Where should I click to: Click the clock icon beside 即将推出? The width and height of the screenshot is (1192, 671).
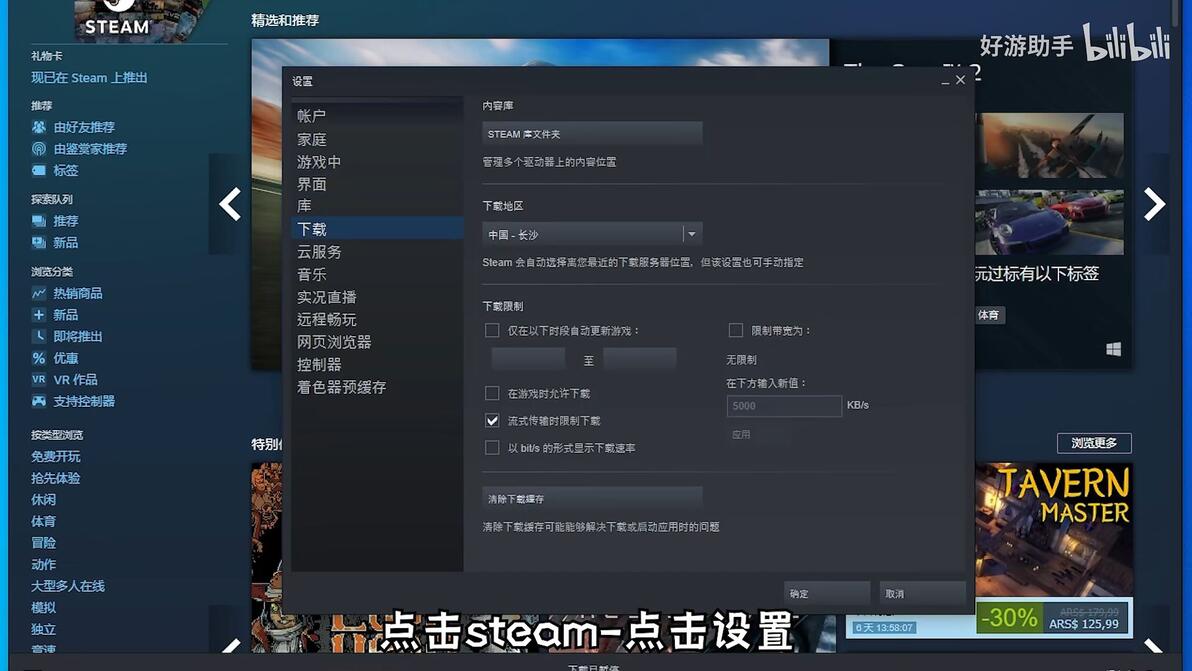pos(39,336)
